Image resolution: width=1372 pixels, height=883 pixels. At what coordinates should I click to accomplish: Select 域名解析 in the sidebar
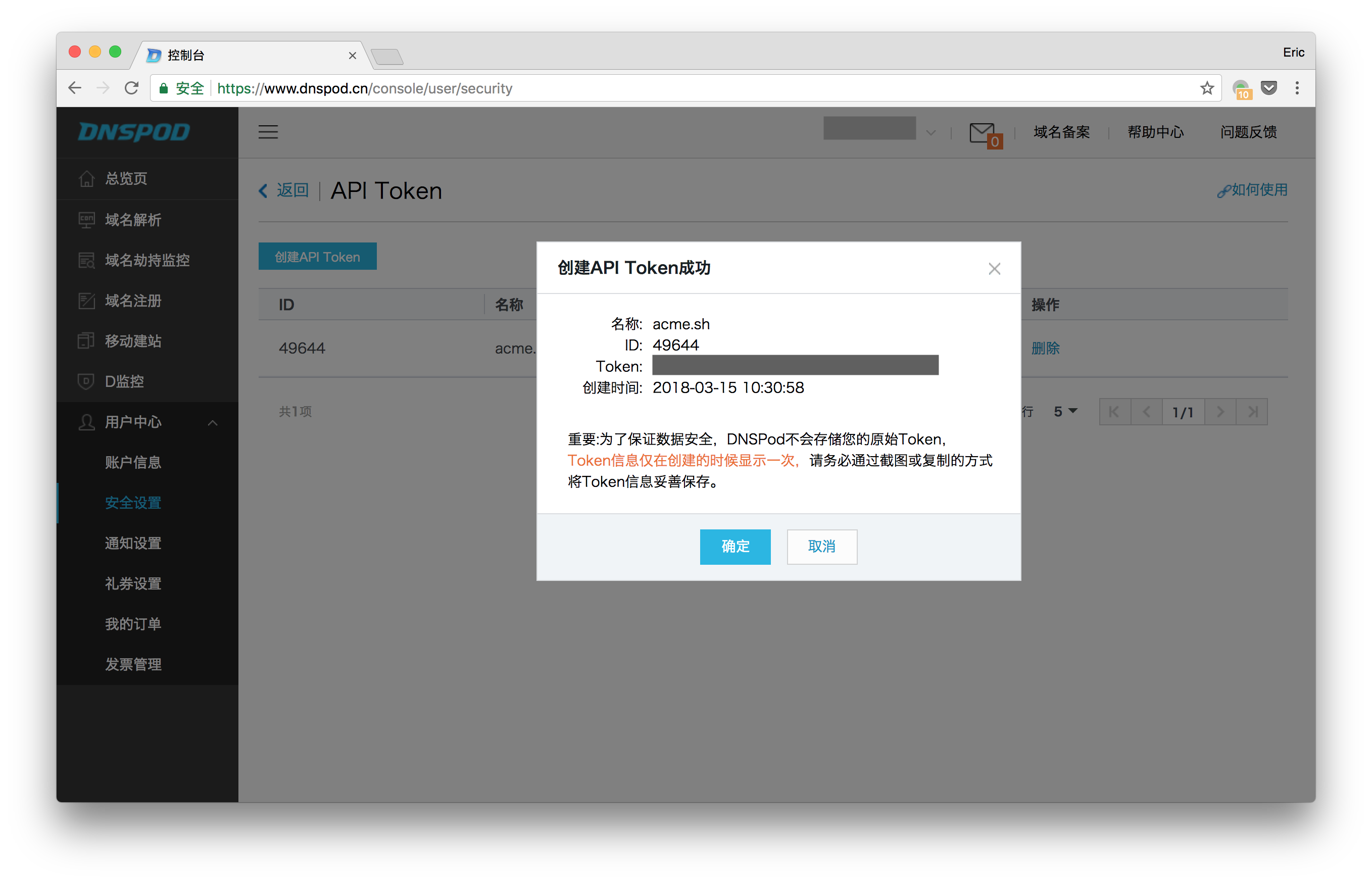point(133,220)
